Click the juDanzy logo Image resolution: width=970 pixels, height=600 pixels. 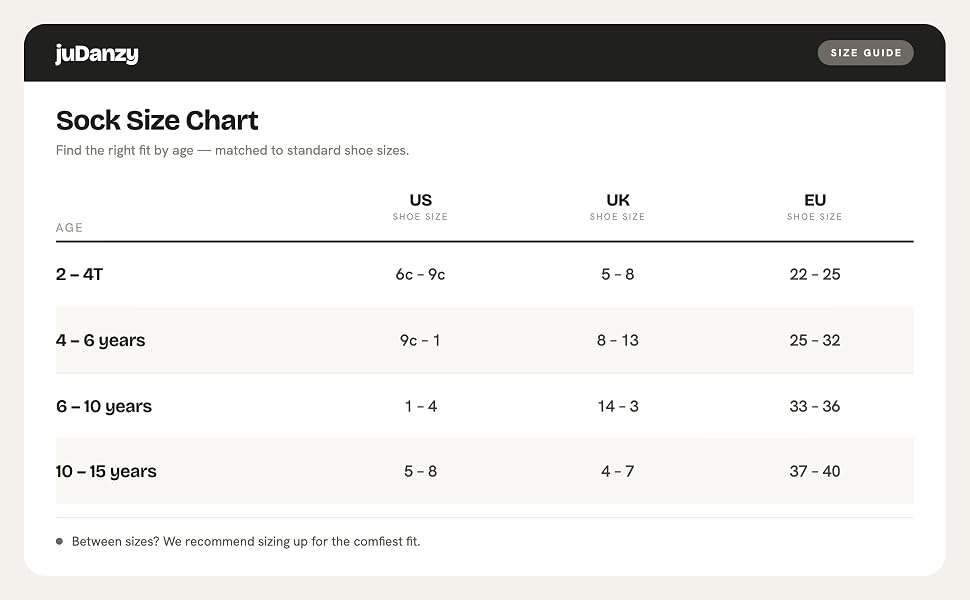coord(97,54)
